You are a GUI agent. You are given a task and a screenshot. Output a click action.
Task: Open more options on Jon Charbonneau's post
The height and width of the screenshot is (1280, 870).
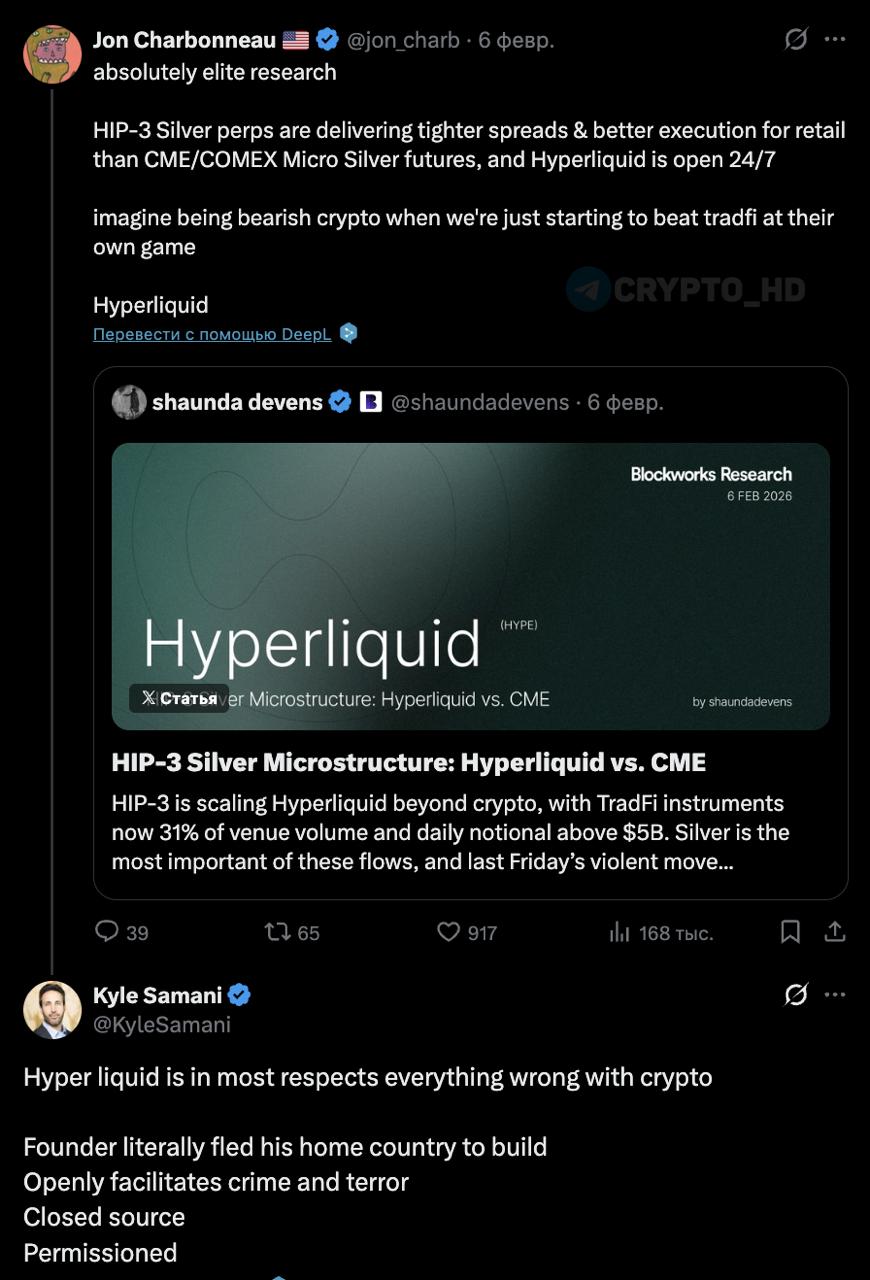click(x=835, y=40)
